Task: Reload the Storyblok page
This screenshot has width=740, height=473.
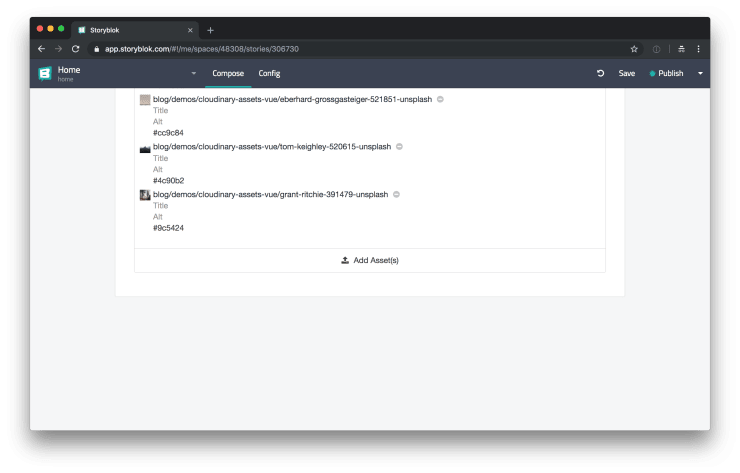Action: [x=76, y=49]
